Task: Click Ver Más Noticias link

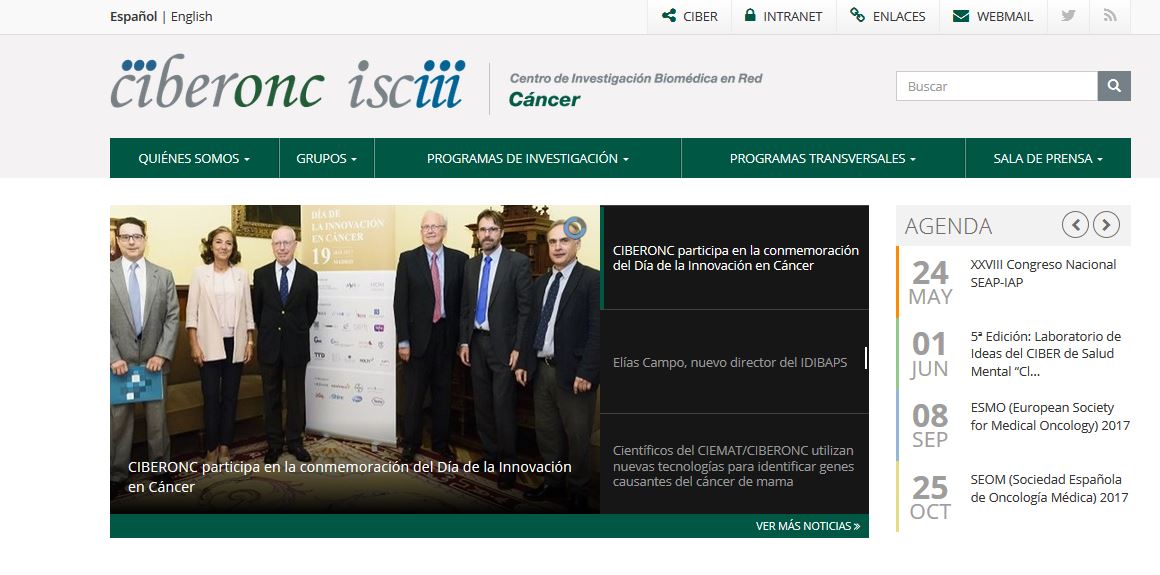Action: click(807, 526)
